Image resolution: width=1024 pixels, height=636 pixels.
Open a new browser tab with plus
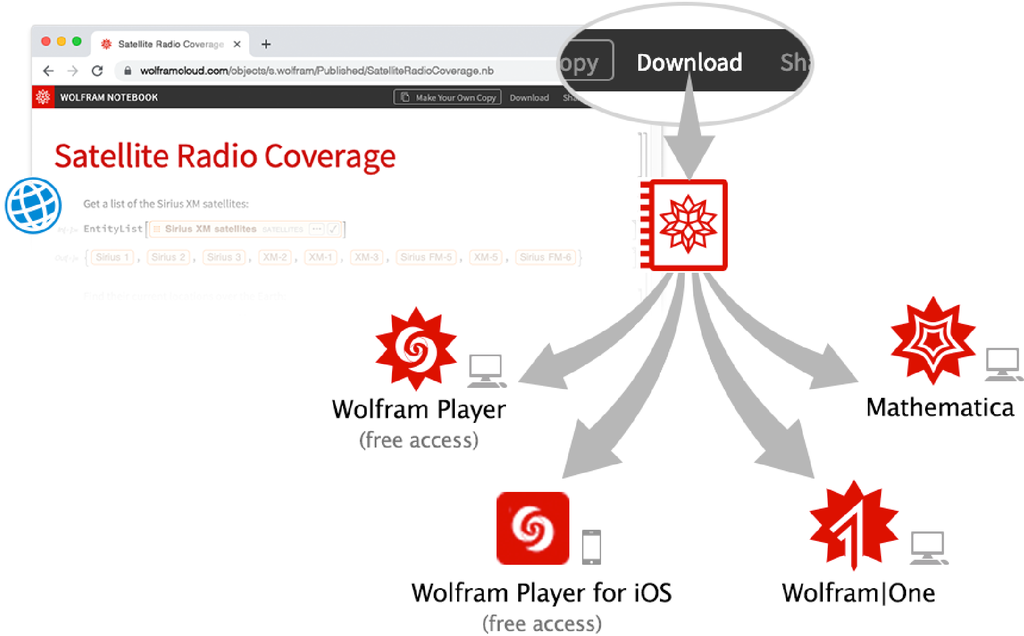click(x=266, y=44)
